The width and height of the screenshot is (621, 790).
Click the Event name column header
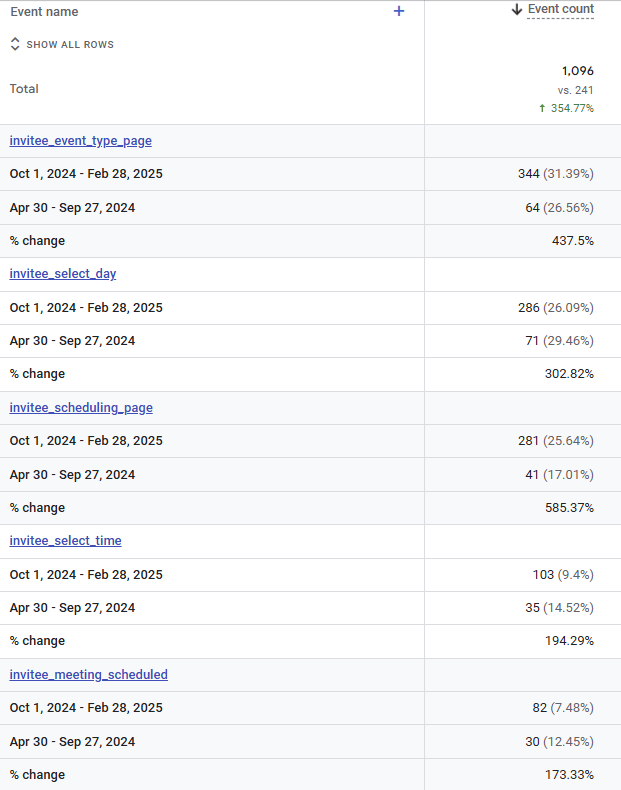(x=44, y=12)
